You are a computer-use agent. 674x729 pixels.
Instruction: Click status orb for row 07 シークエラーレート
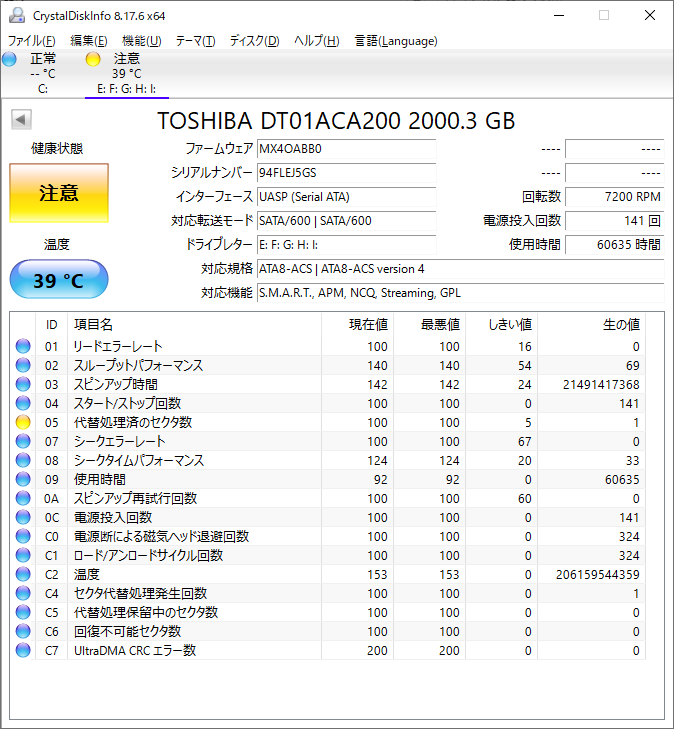pyautogui.click(x=23, y=441)
